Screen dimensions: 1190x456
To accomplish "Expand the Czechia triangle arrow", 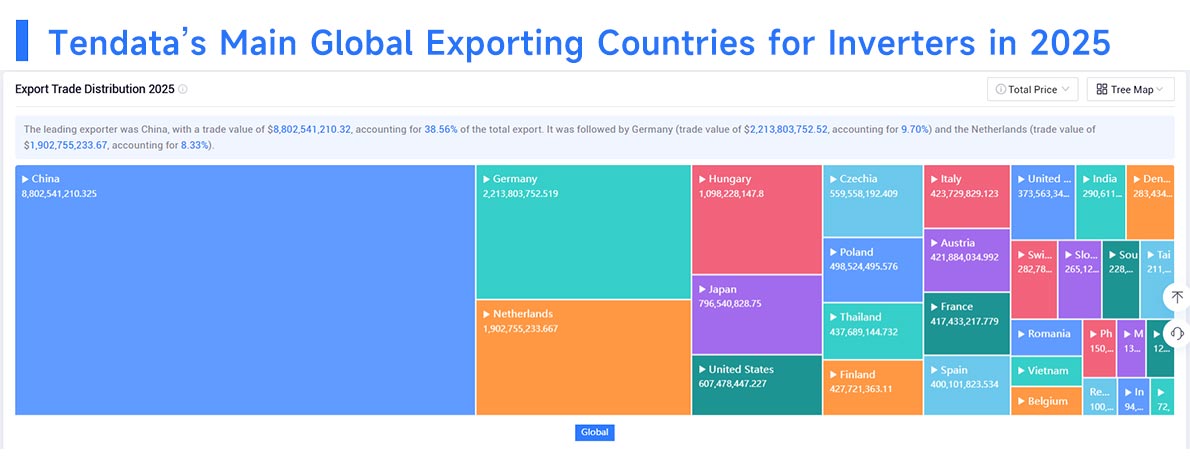I will pos(833,179).
